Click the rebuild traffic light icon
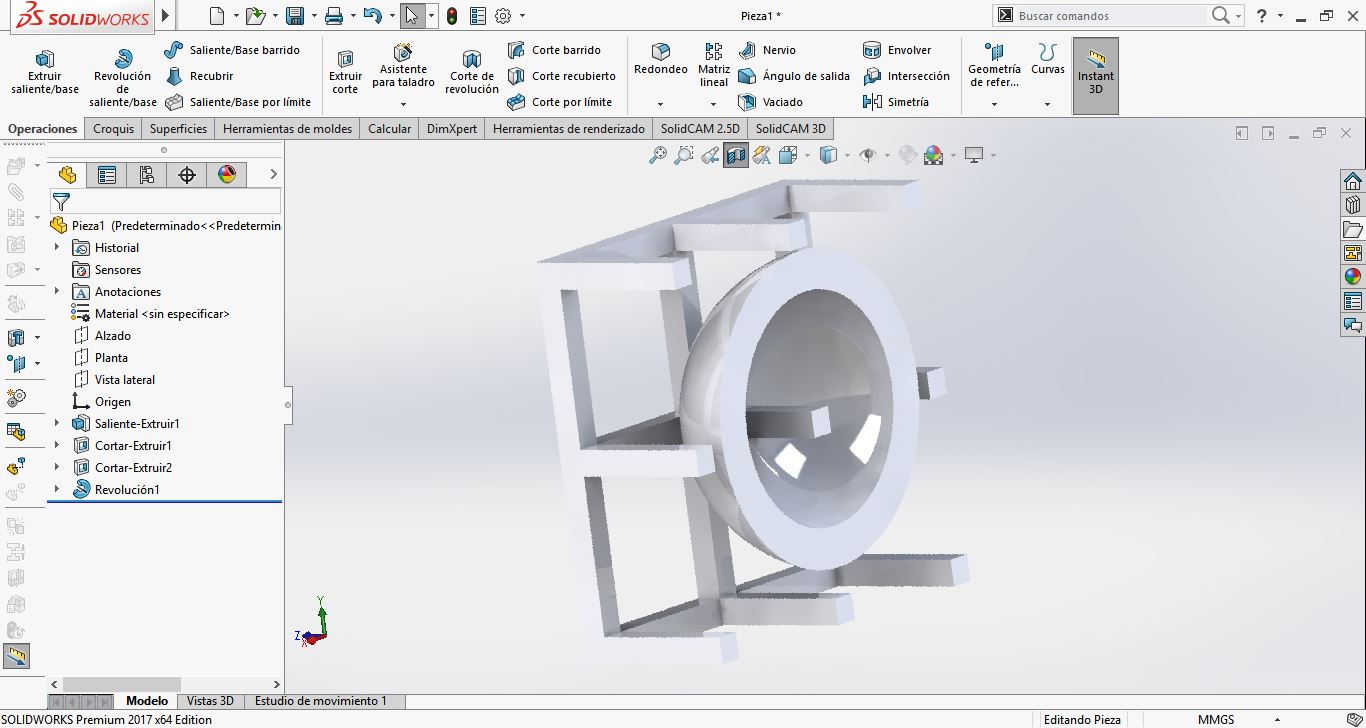The image size is (1366, 728). click(452, 16)
